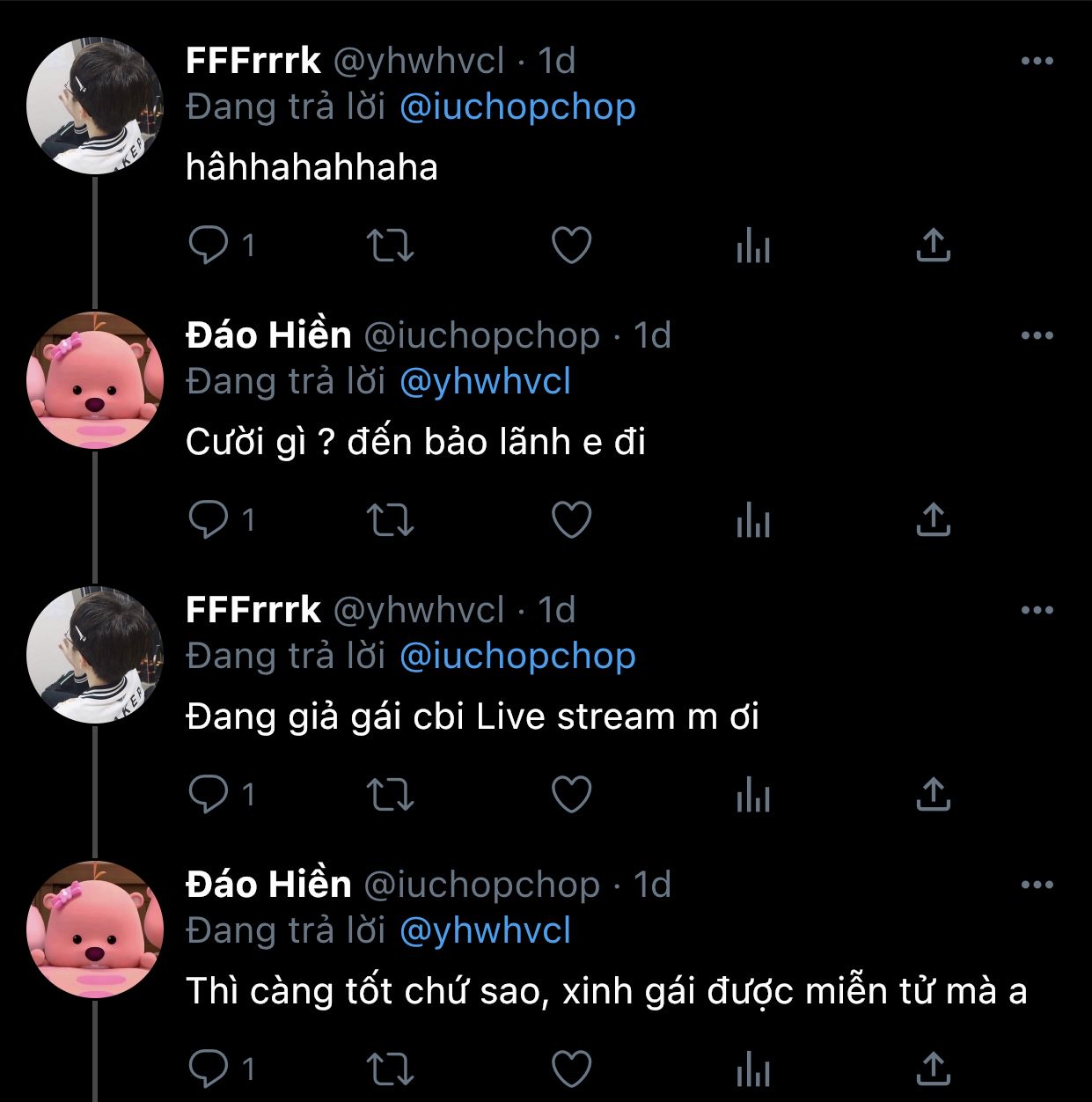Viewport: 1092px width, 1102px height.
Task: Open more options for "Thì càng tốt" tweet
Action: click(x=1037, y=885)
